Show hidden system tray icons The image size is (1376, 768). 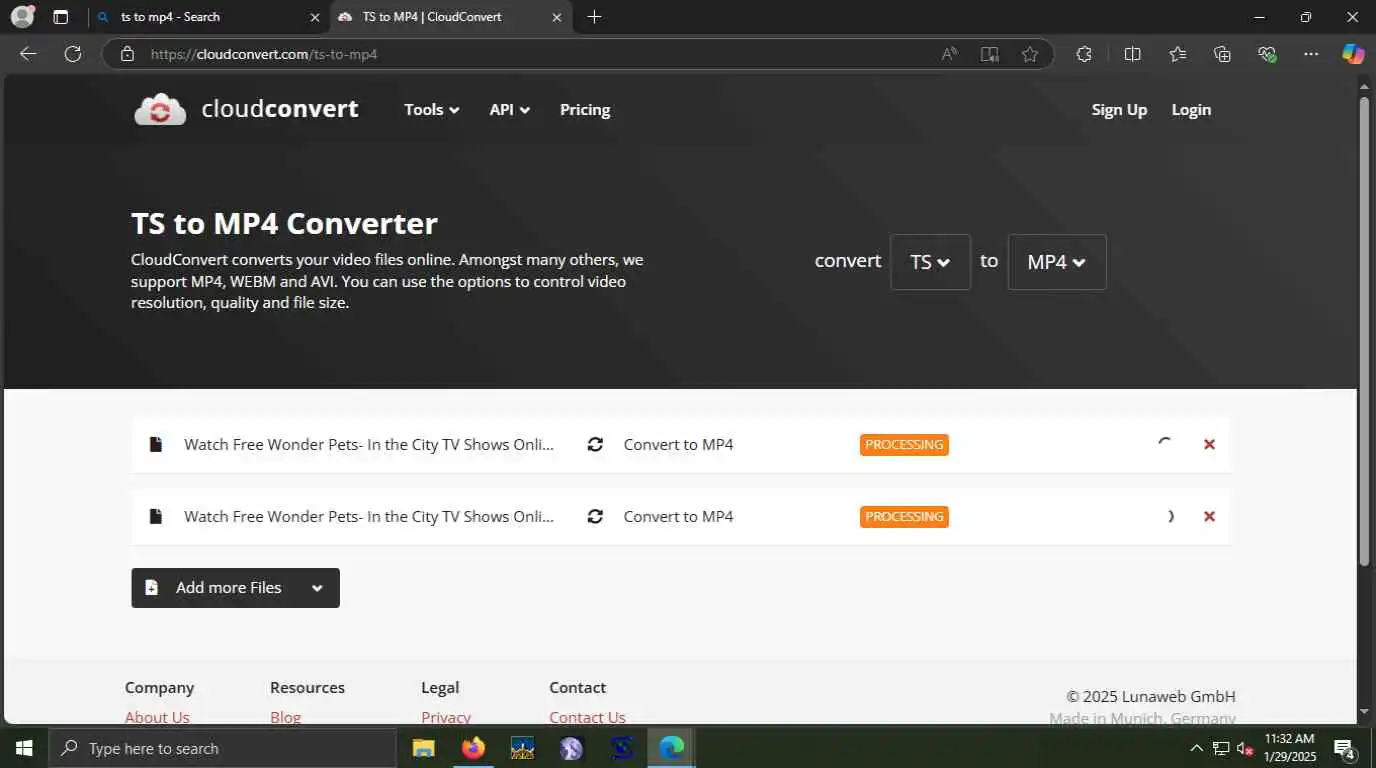[1196, 748]
